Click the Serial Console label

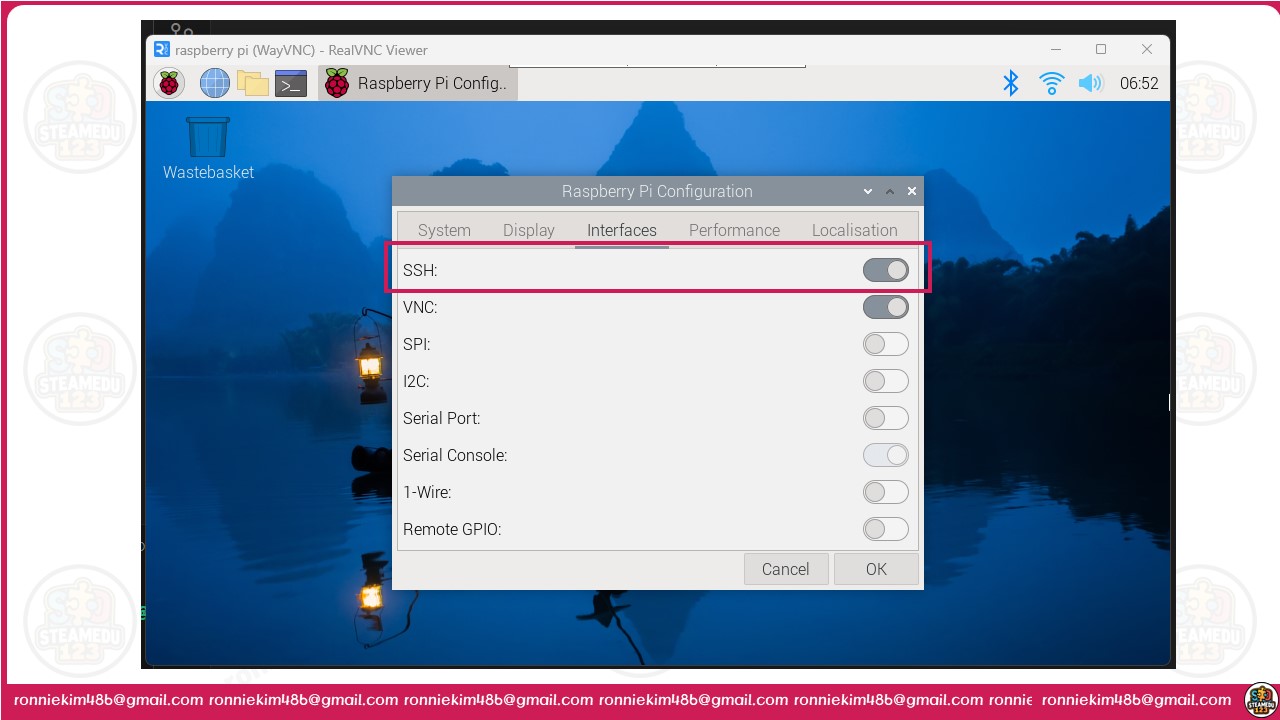[x=455, y=455]
